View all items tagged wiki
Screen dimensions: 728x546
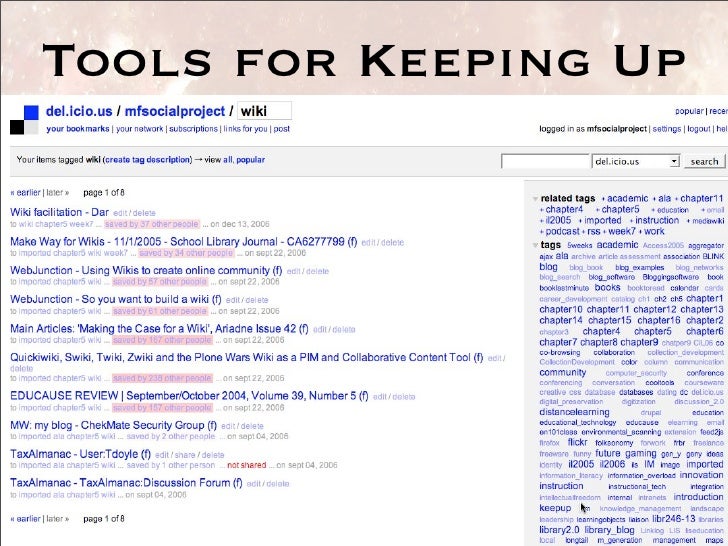pos(228,160)
